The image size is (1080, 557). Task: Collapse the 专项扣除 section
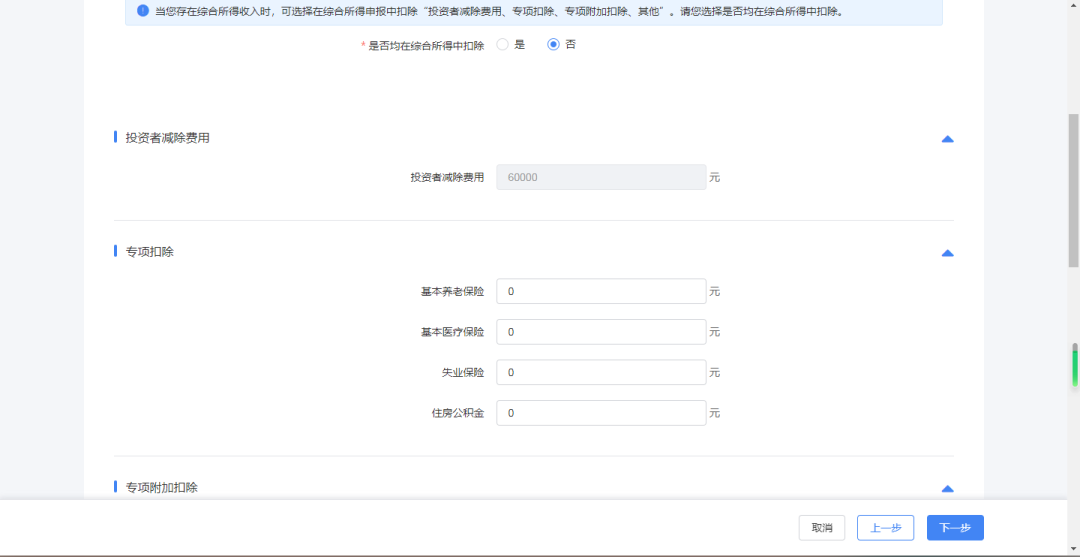click(947, 253)
